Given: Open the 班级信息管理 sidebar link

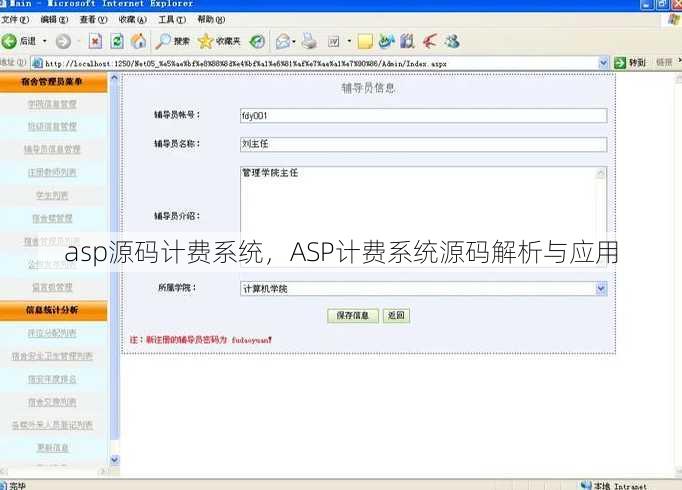Looking at the screenshot, I should tap(52, 127).
